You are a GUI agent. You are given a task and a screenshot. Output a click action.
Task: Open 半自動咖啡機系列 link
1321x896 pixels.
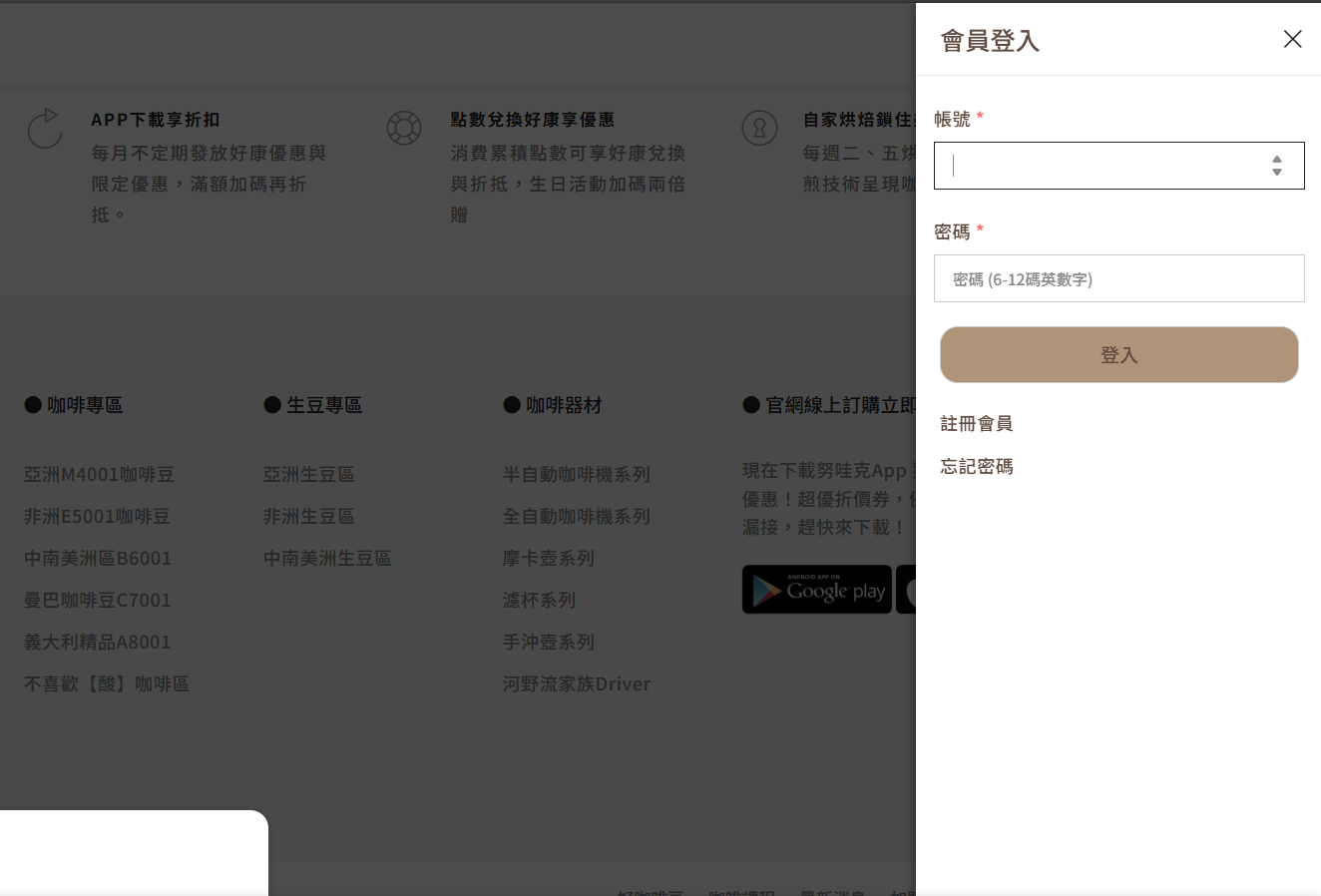point(577,474)
